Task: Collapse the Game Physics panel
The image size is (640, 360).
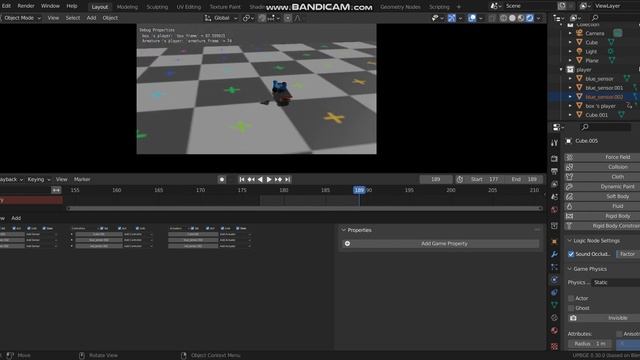Action: pos(570,269)
